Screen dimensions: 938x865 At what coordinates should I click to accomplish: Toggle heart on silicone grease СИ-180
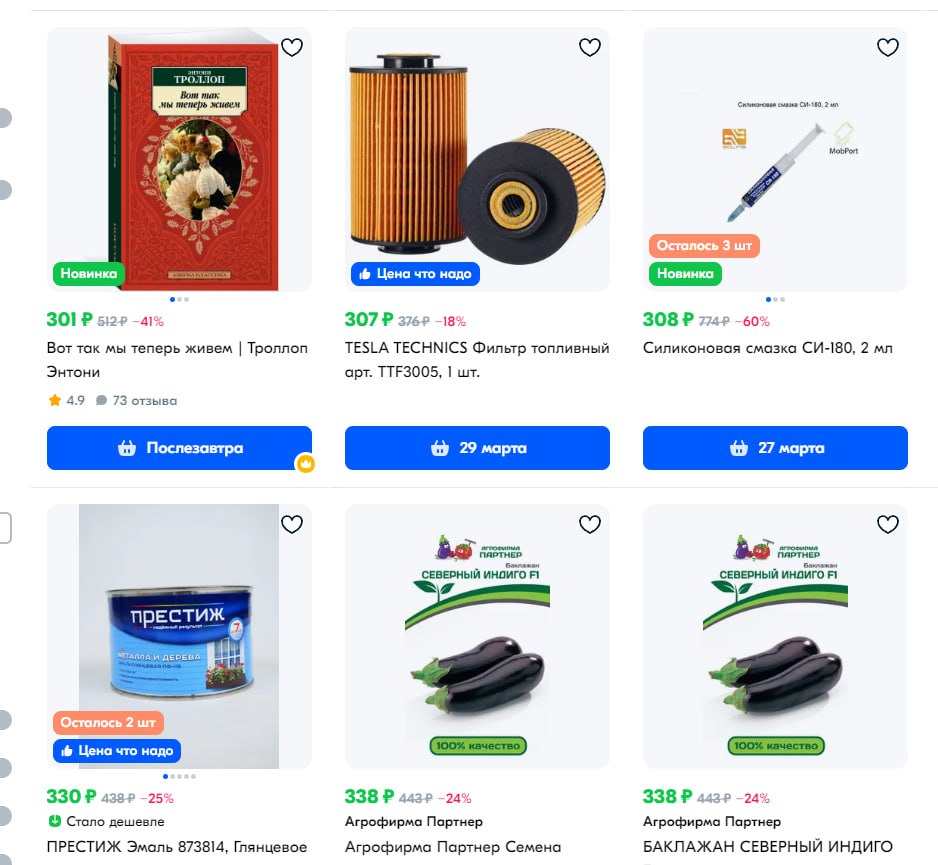(x=888, y=47)
